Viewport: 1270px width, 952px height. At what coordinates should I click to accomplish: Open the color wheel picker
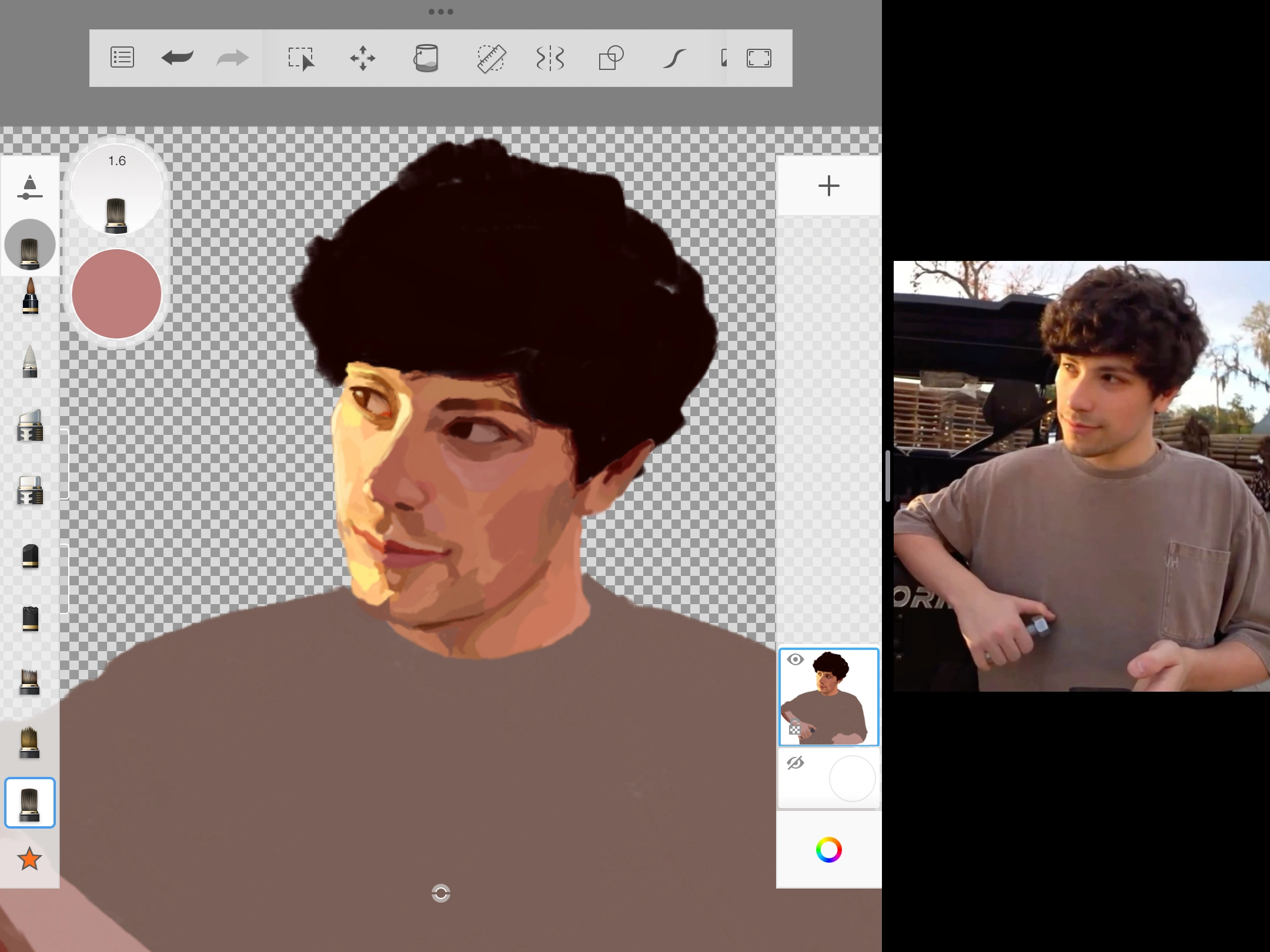coord(828,849)
